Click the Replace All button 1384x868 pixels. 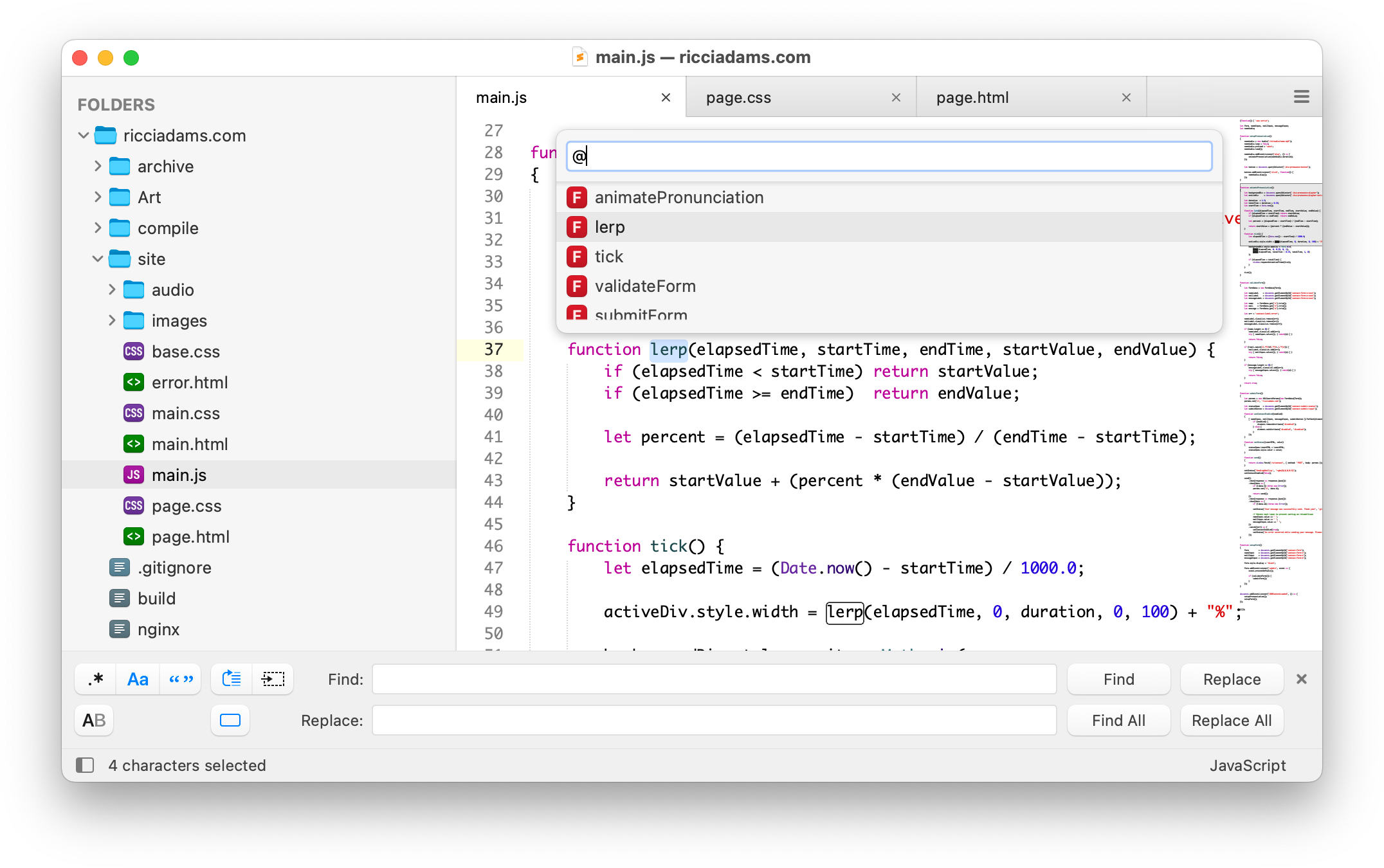1231,720
